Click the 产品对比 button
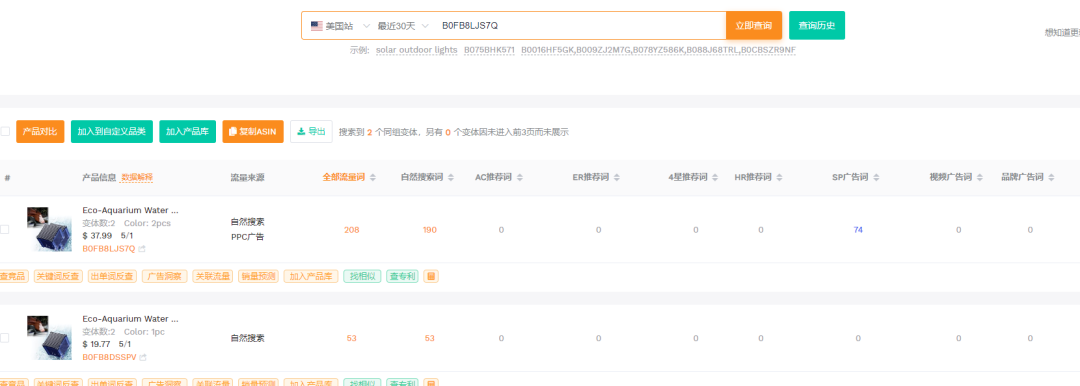 40,131
